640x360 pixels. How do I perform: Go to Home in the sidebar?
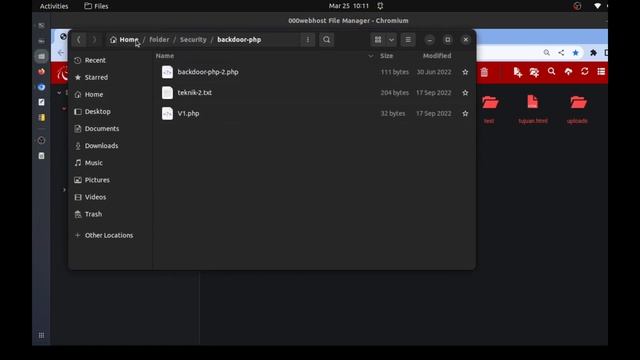pos(110,95)
